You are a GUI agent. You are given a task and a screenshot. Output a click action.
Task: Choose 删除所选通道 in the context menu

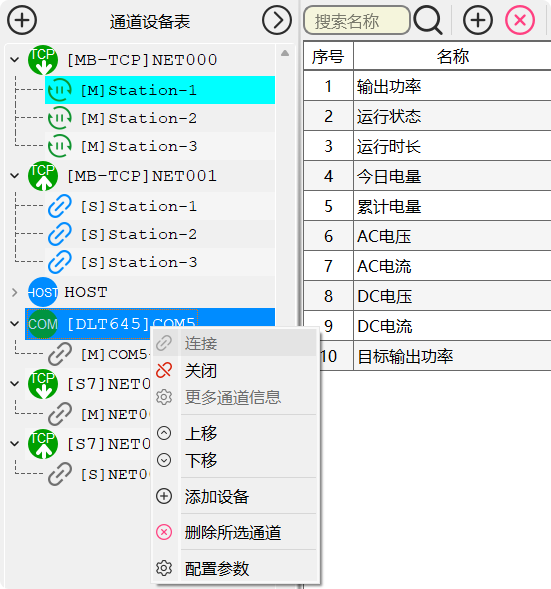[x=235, y=532]
